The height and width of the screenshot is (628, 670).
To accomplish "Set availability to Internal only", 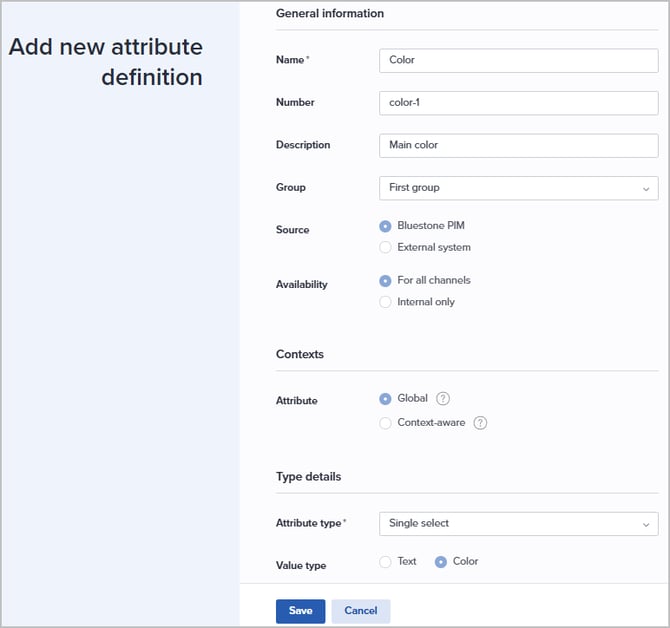I will tap(386, 302).
